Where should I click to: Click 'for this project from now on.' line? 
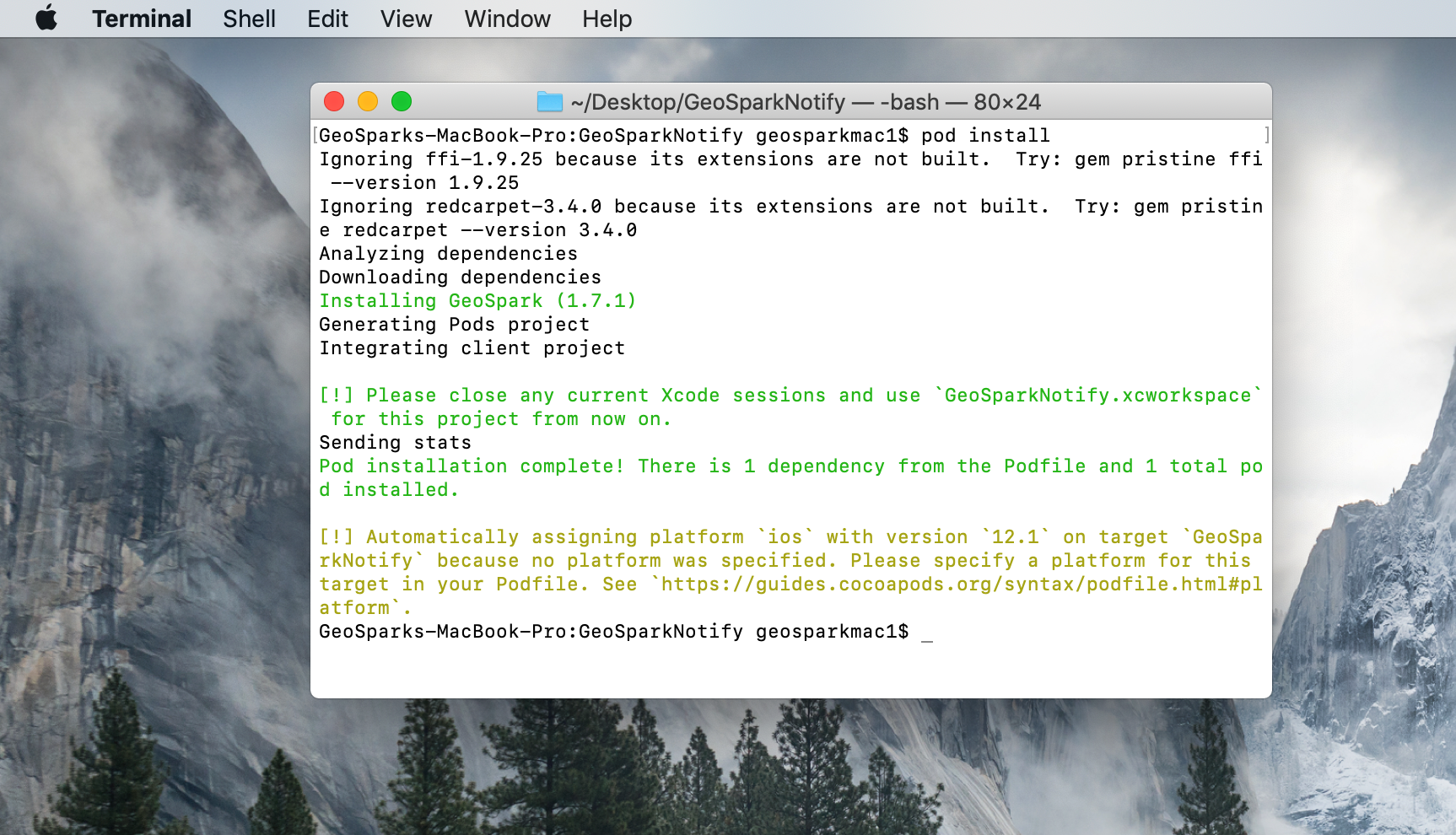pos(502,419)
